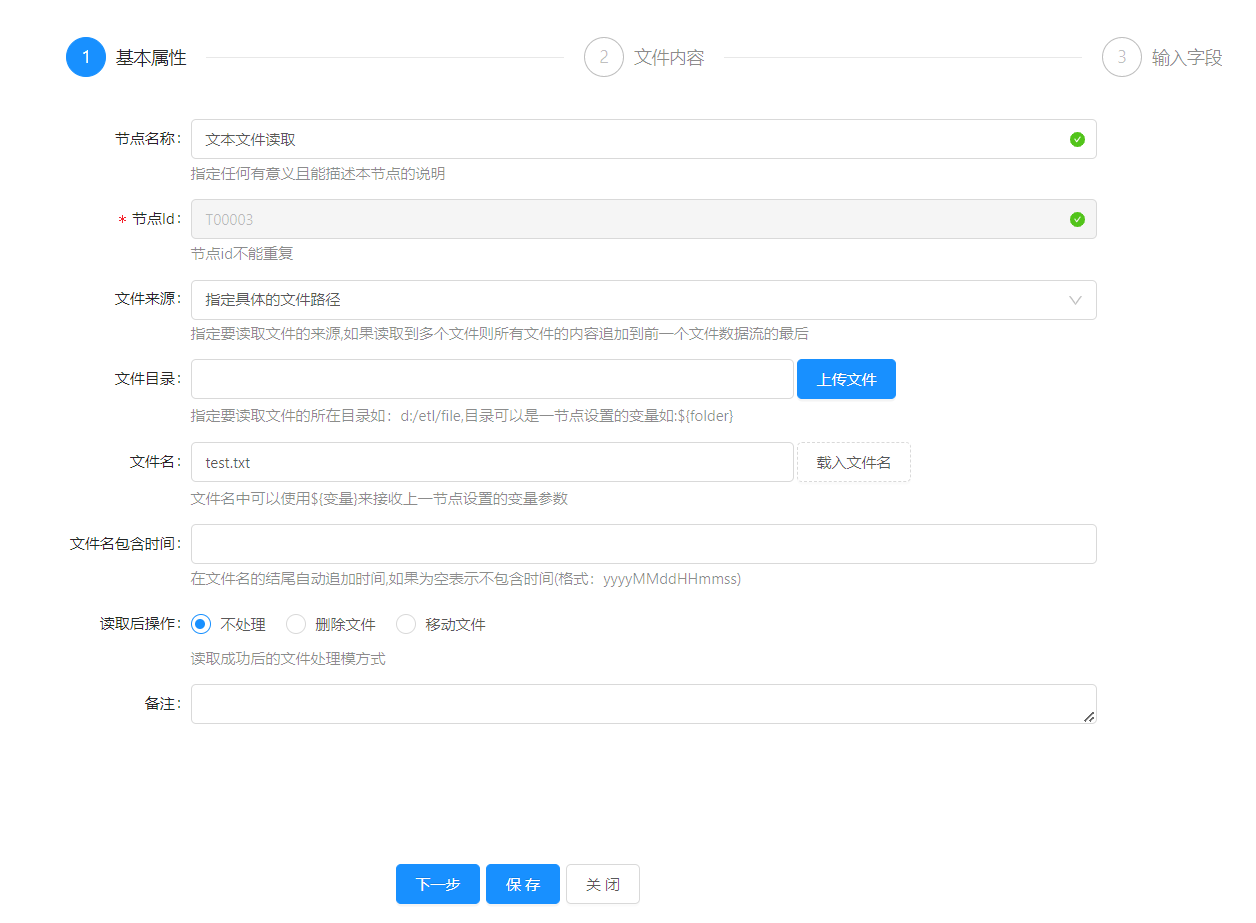The width and height of the screenshot is (1256, 923).
Task: Click the resize handle of 备注 textarea
Action: 1089,716
